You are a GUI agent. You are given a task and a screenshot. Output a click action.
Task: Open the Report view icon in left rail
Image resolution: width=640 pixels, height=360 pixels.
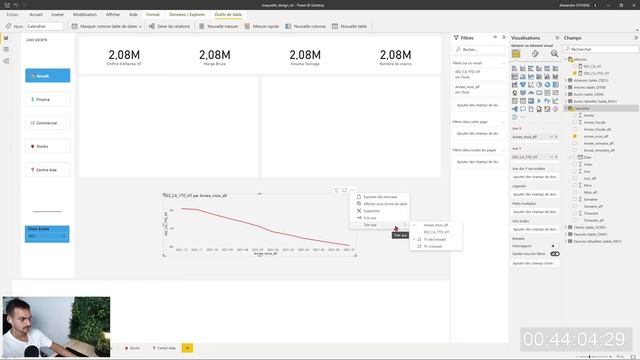(6, 38)
